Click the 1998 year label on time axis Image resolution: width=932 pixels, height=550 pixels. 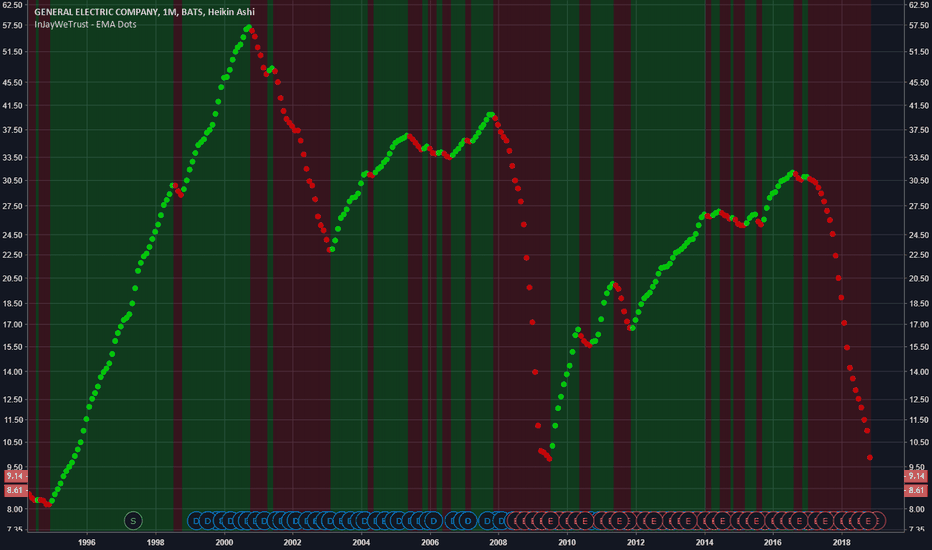click(x=156, y=542)
